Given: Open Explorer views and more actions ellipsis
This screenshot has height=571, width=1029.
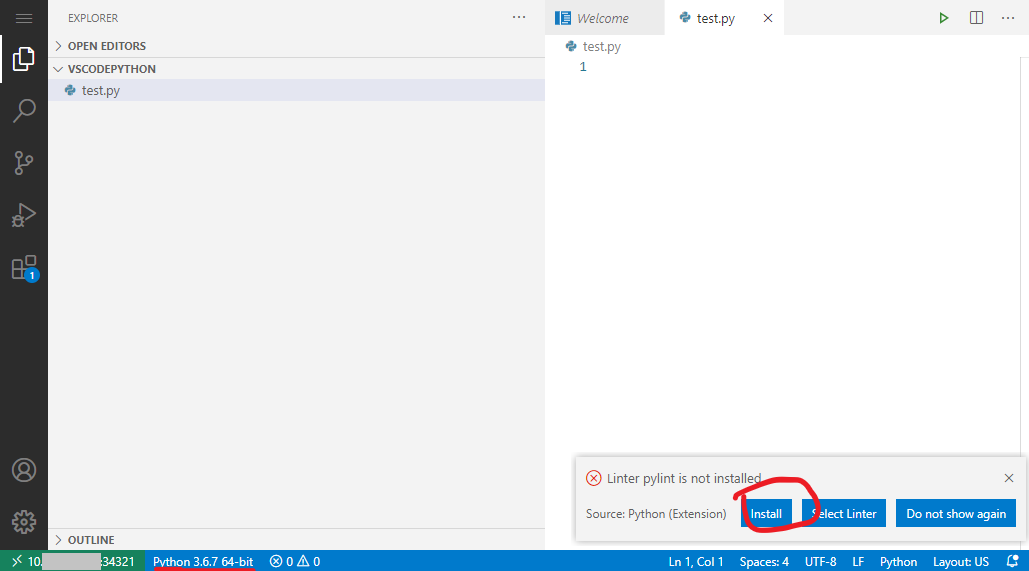Looking at the screenshot, I should point(518,18).
